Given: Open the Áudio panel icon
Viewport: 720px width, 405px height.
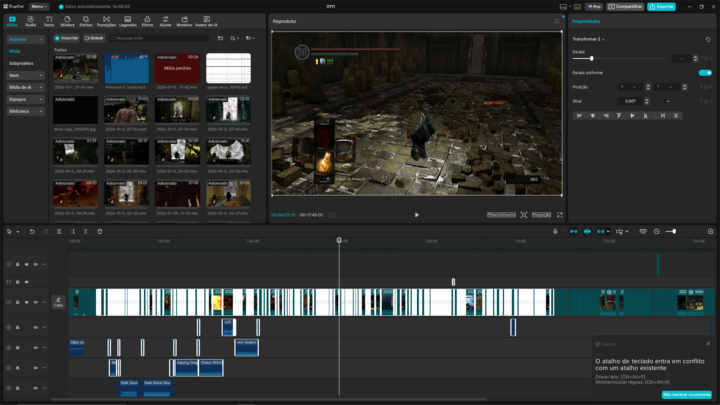Looking at the screenshot, I should click(30, 20).
